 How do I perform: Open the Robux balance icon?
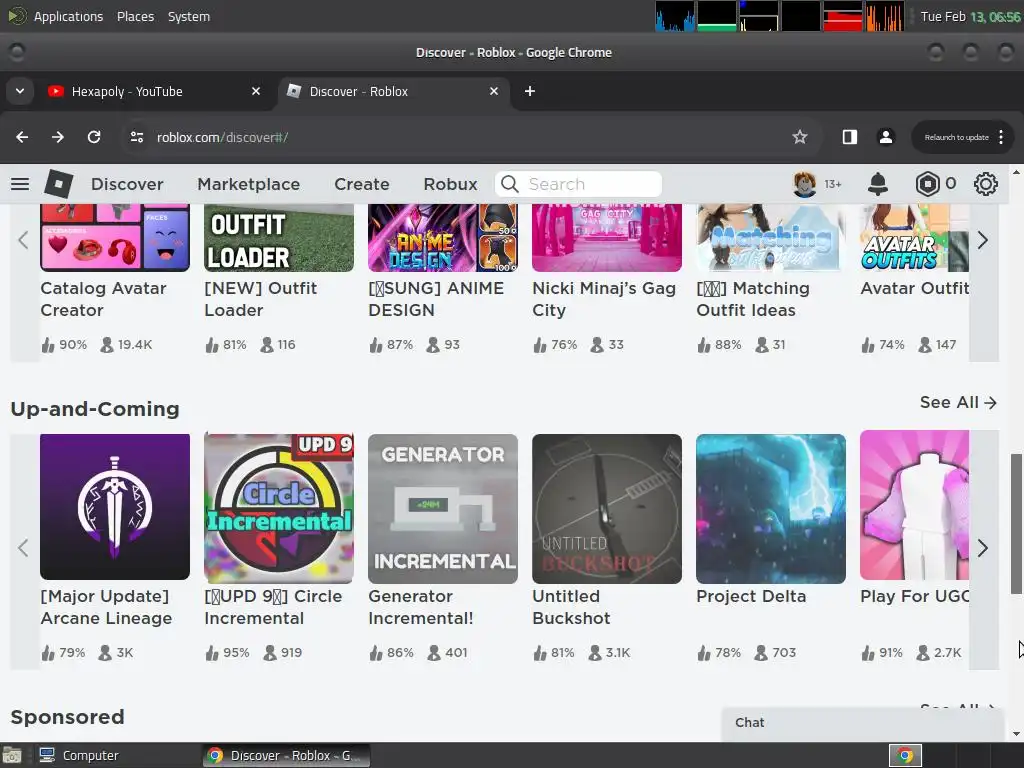coord(927,184)
